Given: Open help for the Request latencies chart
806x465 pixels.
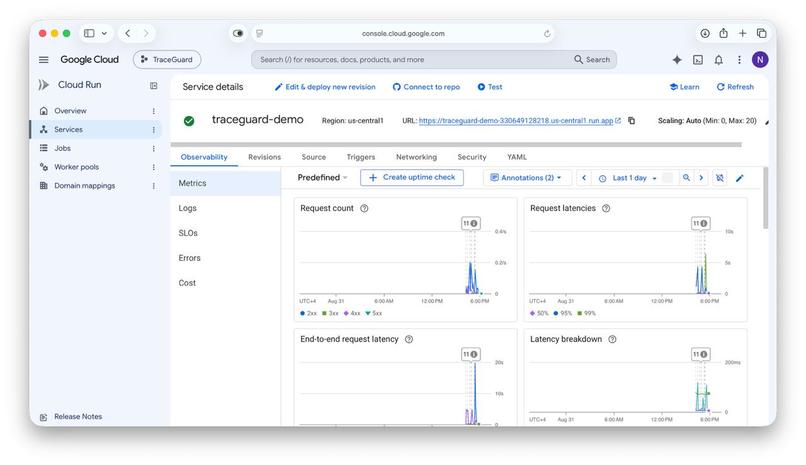Looking at the screenshot, I should click(x=606, y=208).
